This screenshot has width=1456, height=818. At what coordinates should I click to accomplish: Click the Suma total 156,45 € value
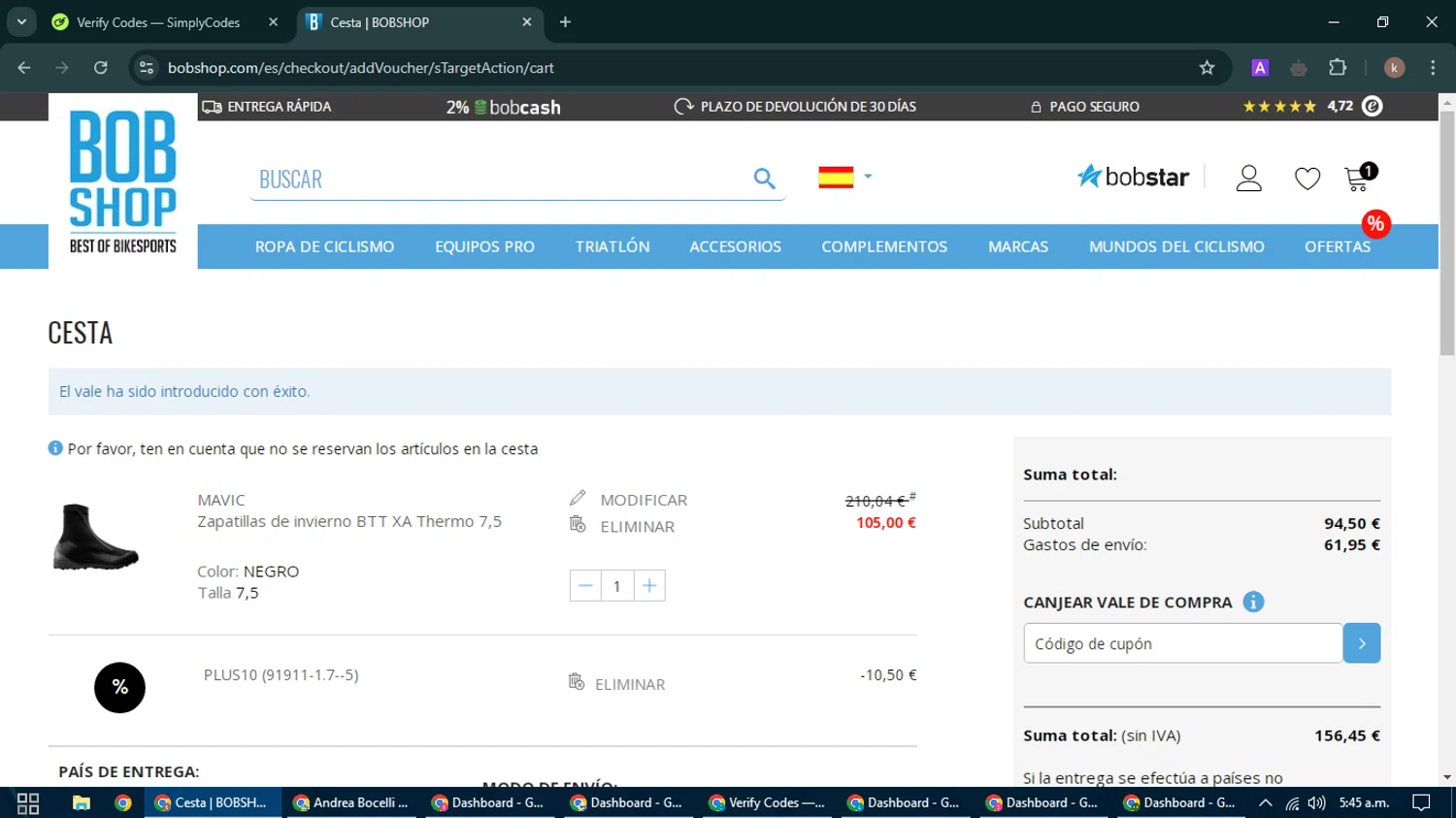click(1346, 736)
